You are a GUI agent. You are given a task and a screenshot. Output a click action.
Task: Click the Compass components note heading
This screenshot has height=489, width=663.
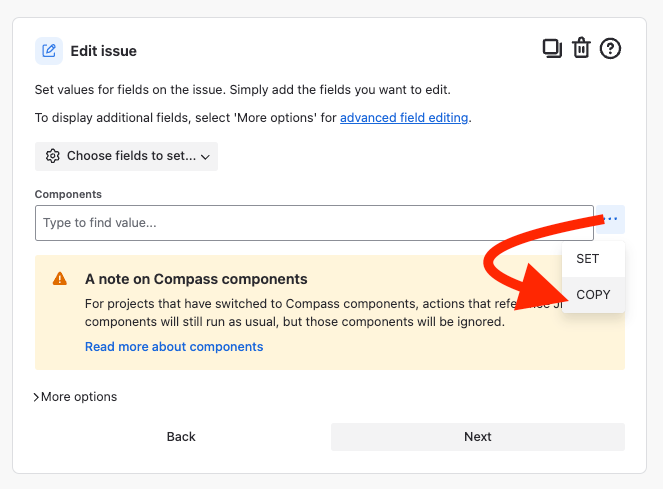coord(196,279)
